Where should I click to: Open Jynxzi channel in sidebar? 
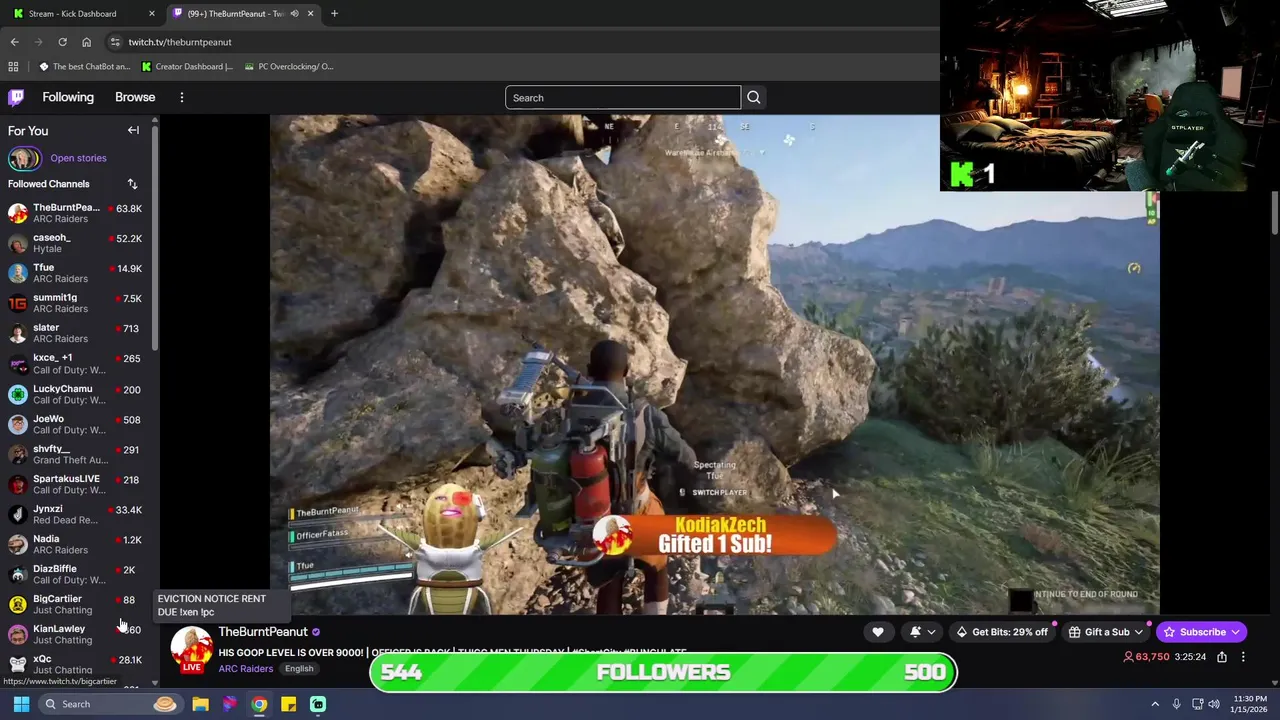76,514
